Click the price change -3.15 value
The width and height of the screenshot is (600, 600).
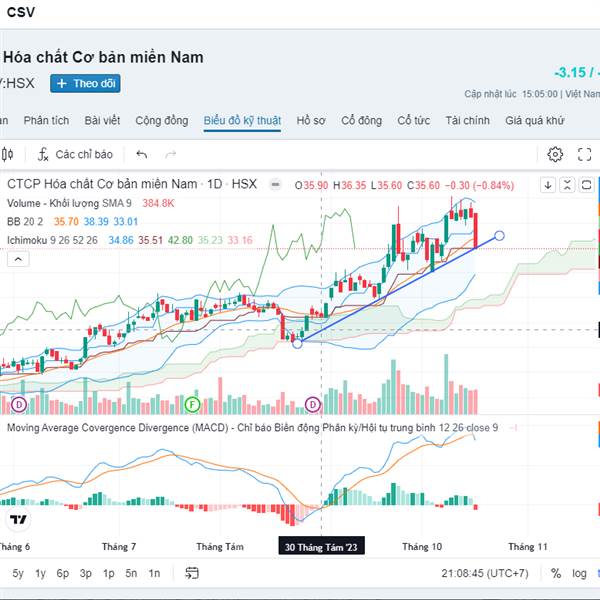coord(570,72)
